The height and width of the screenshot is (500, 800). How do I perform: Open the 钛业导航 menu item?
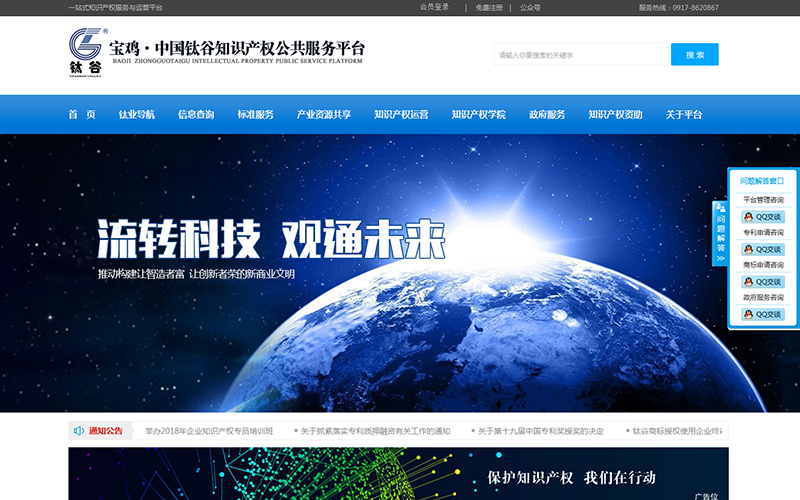(x=136, y=115)
